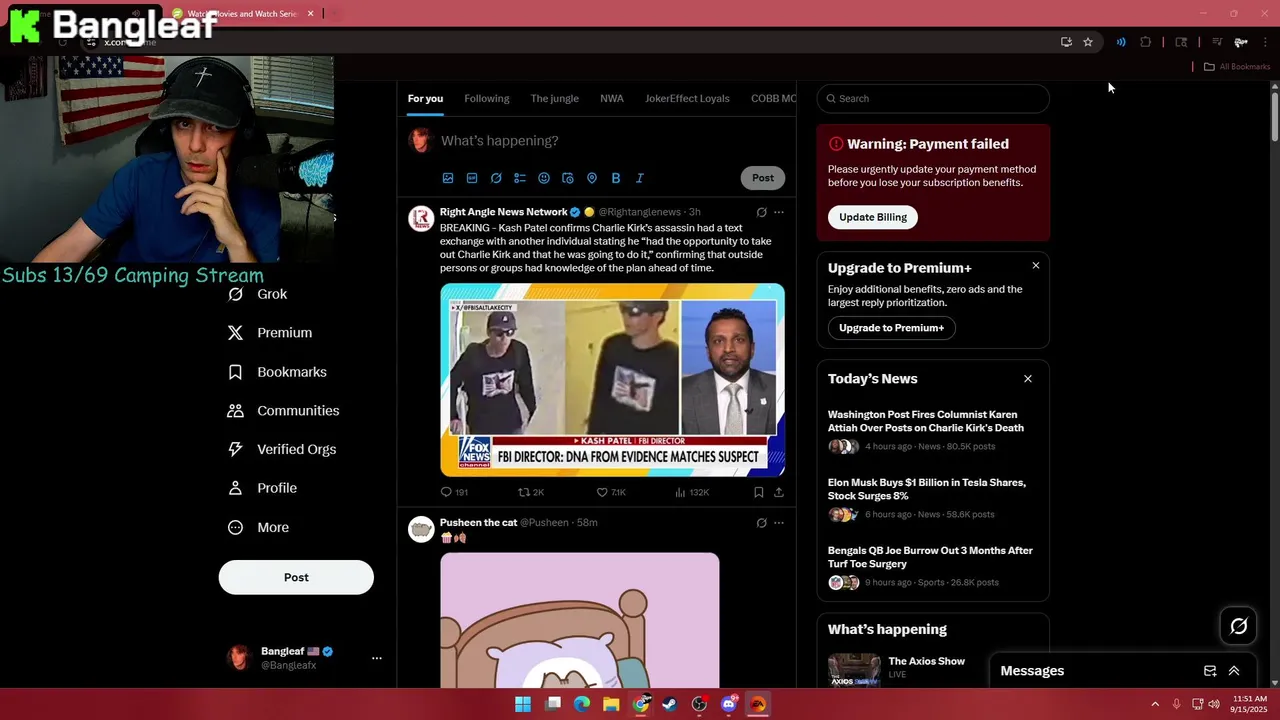Dismiss the Upgrade to Premium+ card
The width and height of the screenshot is (1280, 720).
click(1036, 266)
